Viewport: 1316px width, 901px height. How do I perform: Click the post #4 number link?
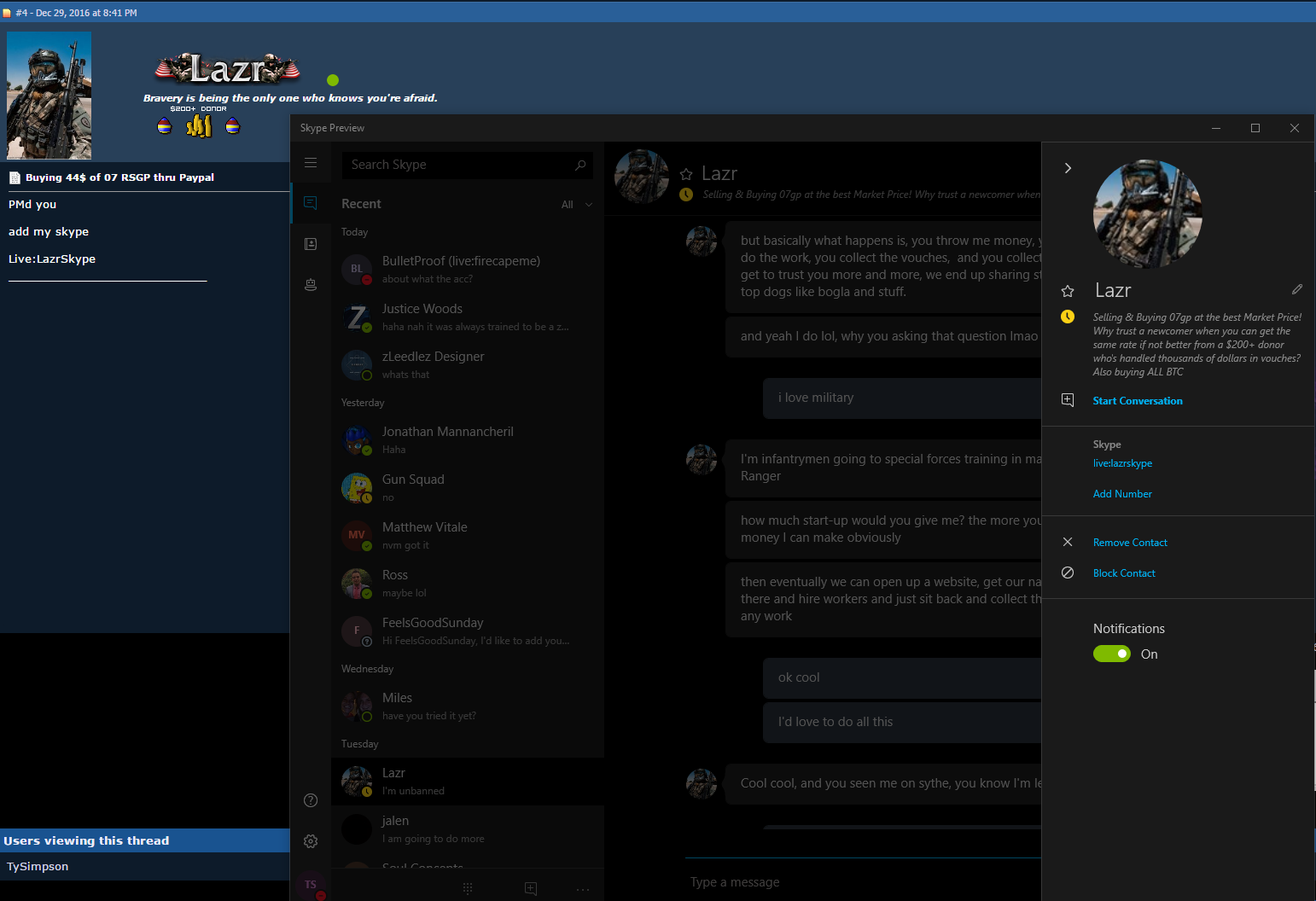click(22, 13)
